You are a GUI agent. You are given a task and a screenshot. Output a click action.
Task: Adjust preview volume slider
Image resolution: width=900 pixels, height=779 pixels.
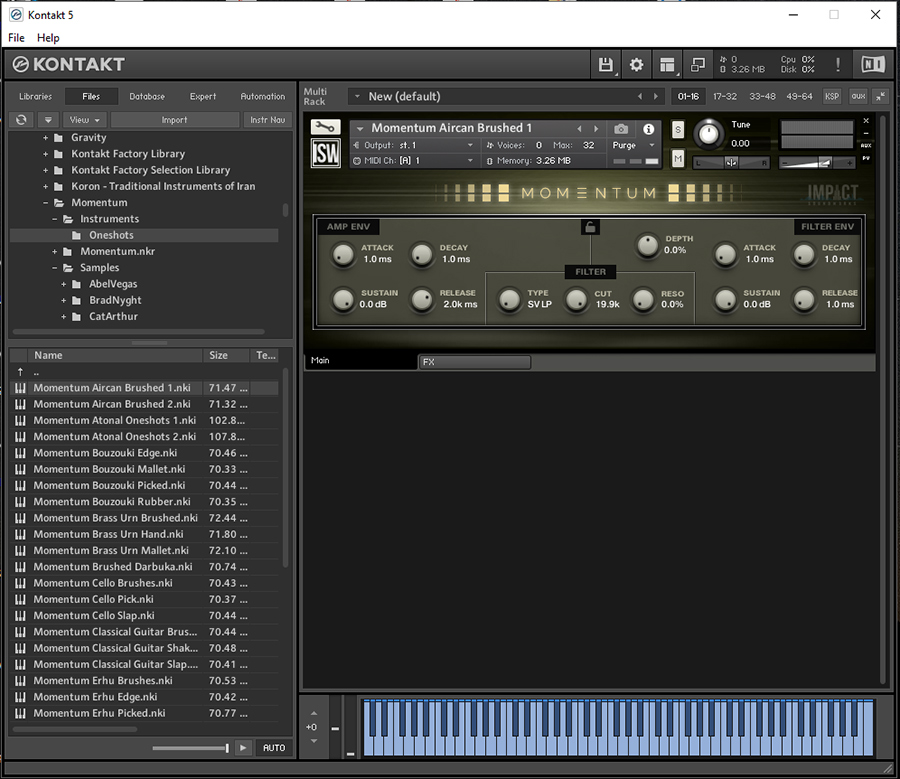pyautogui.click(x=191, y=748)
